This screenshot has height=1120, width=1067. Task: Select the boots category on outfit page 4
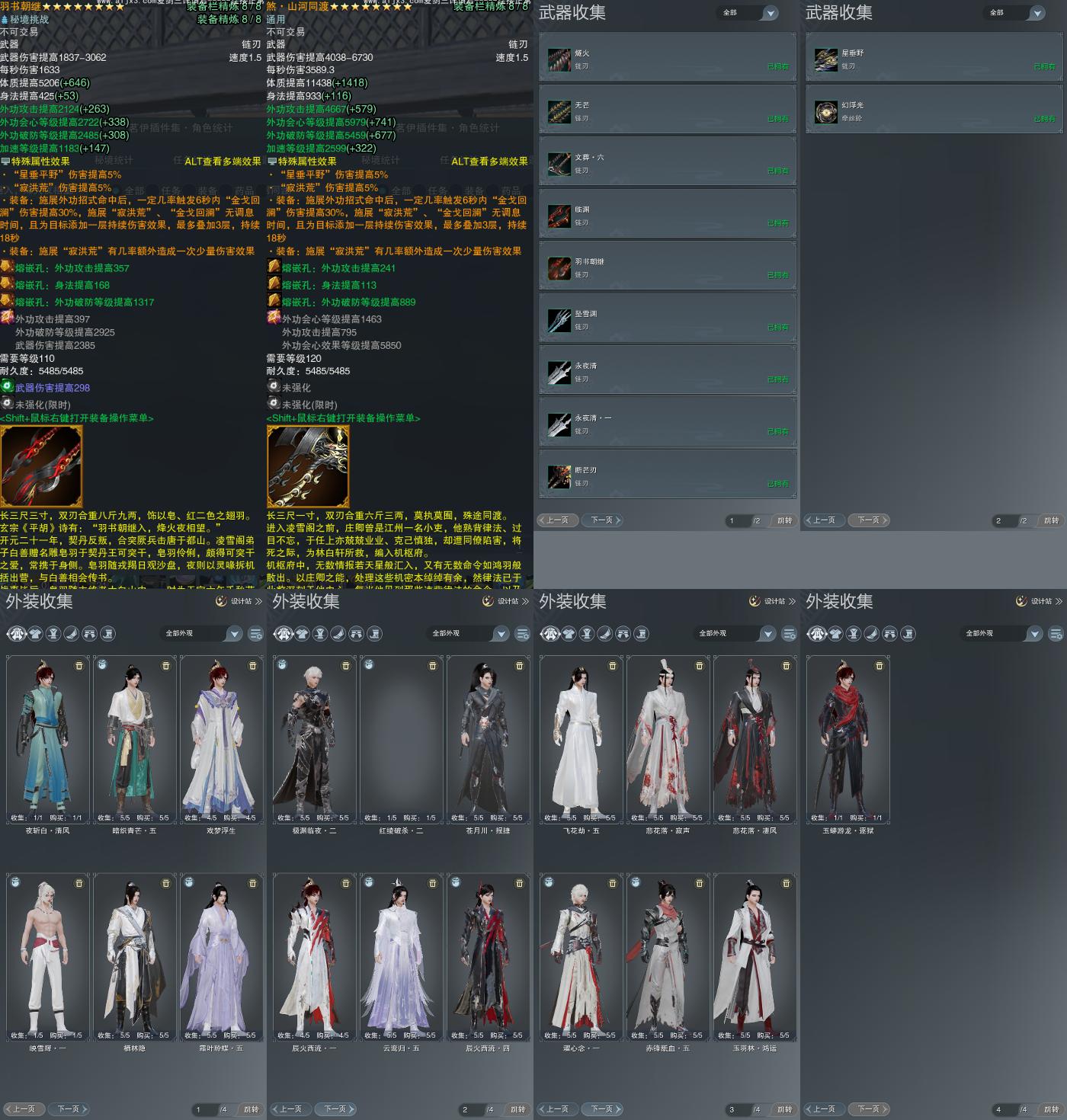click(908, 634)
